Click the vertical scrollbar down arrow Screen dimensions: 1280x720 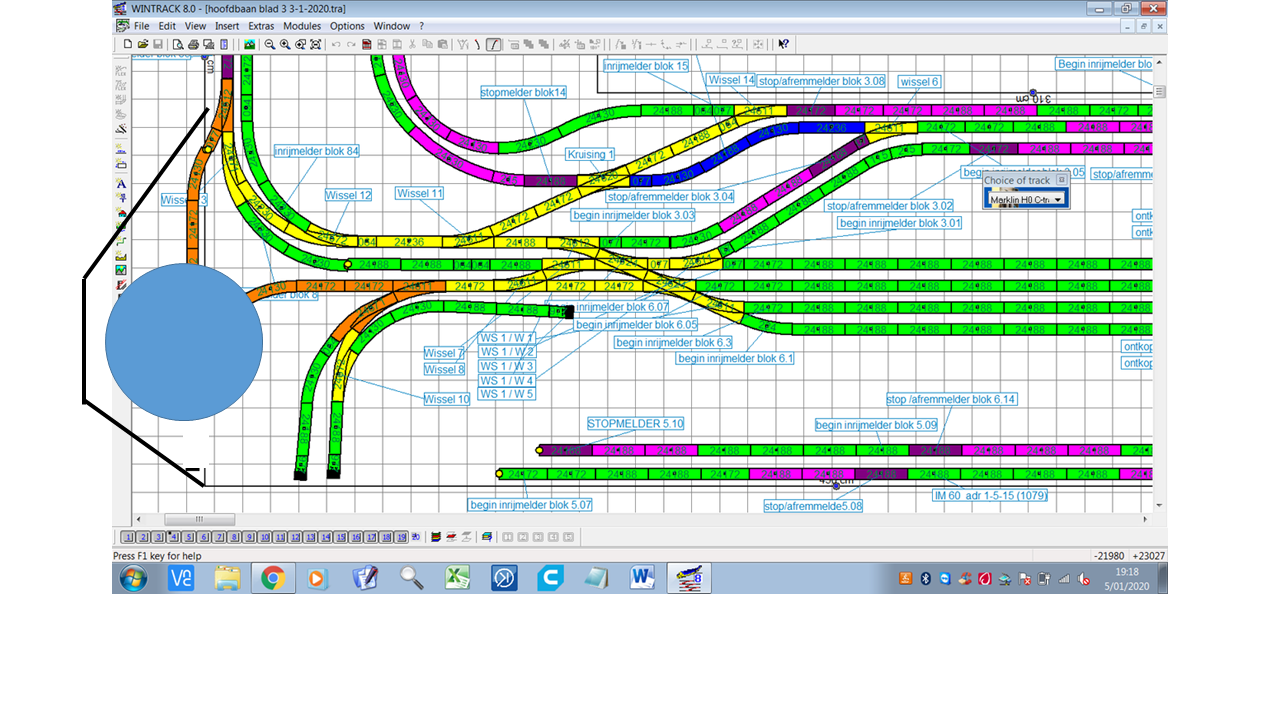point(1159,506)
